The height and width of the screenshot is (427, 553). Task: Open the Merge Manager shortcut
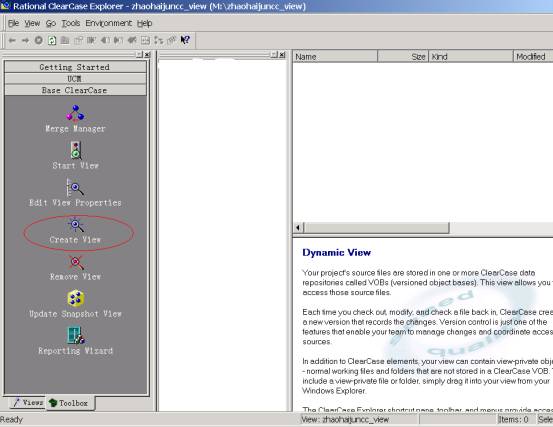(x=75, y=119)
